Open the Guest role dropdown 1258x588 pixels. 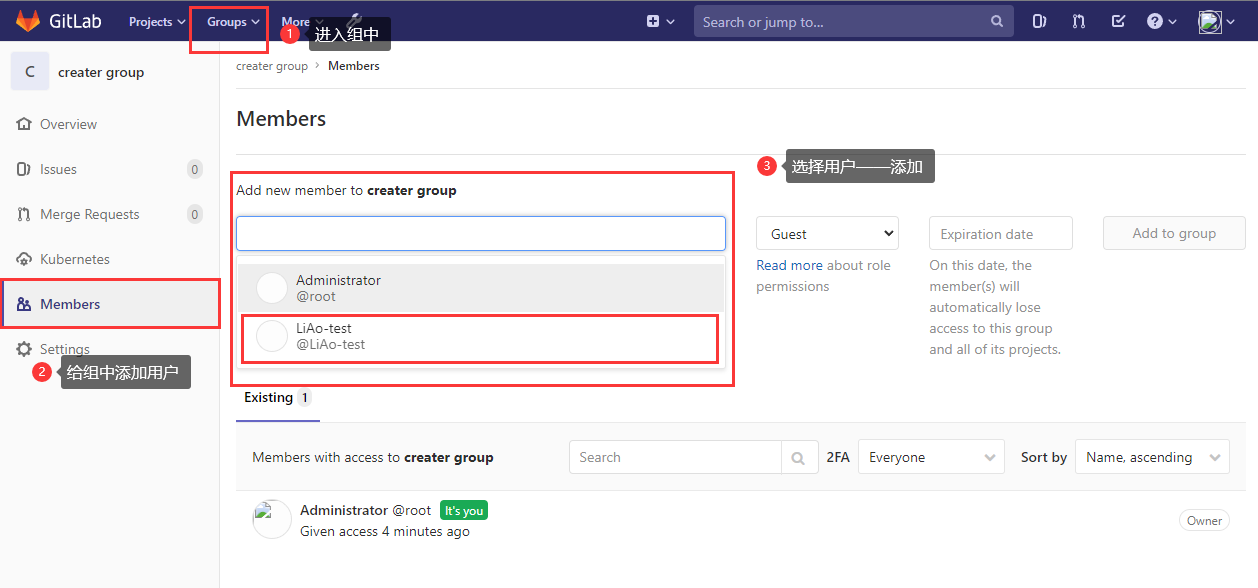click(826, 232)
